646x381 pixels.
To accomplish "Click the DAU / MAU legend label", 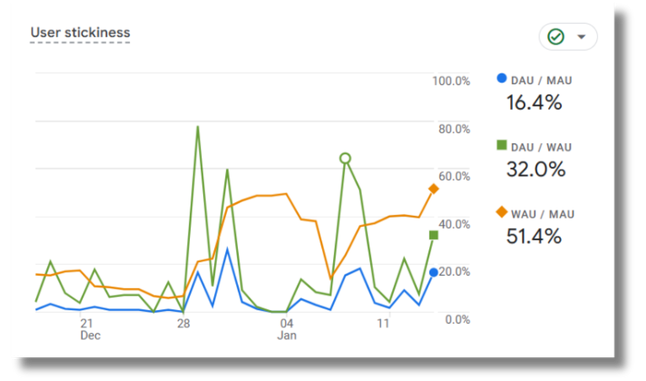I will (x=541, y=80).
